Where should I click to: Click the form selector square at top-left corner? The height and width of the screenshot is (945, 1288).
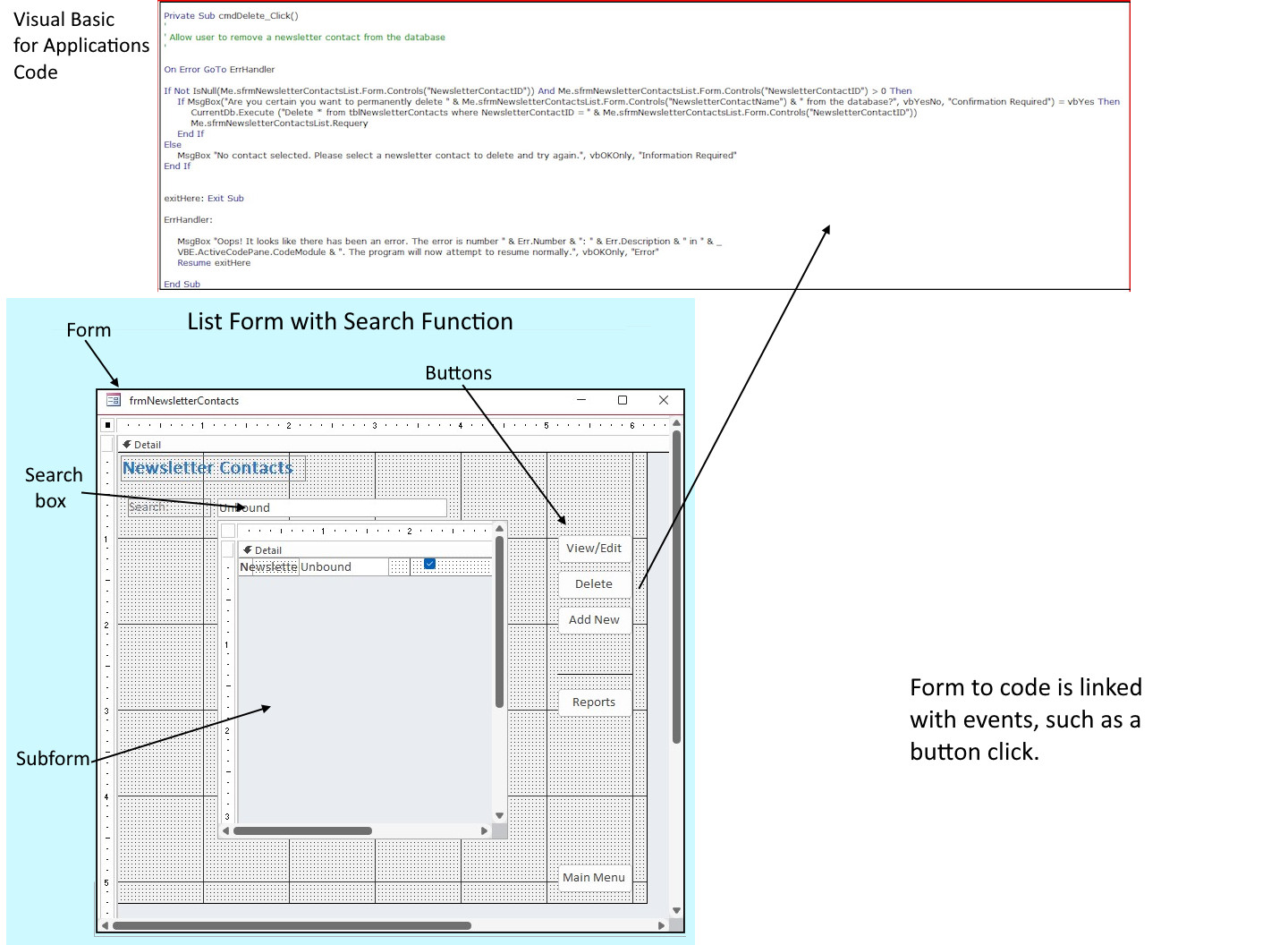[108, 424]
